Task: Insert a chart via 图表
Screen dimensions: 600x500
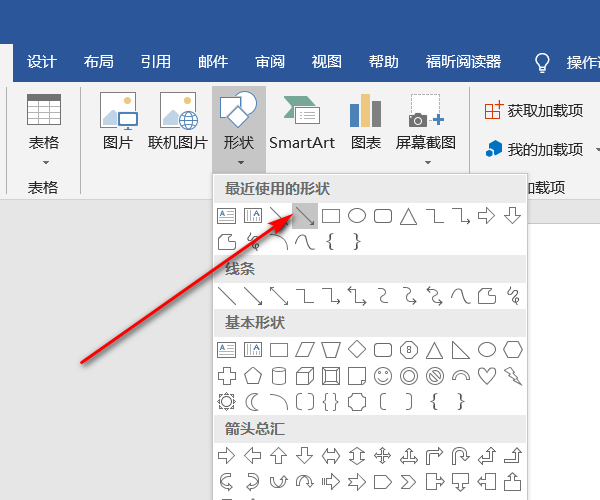Action: click(x=366, y=122)
